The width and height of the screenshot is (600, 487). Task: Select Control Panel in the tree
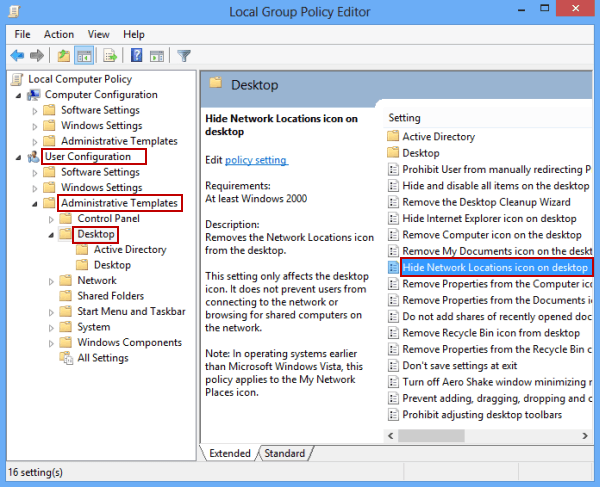[108, 218]
